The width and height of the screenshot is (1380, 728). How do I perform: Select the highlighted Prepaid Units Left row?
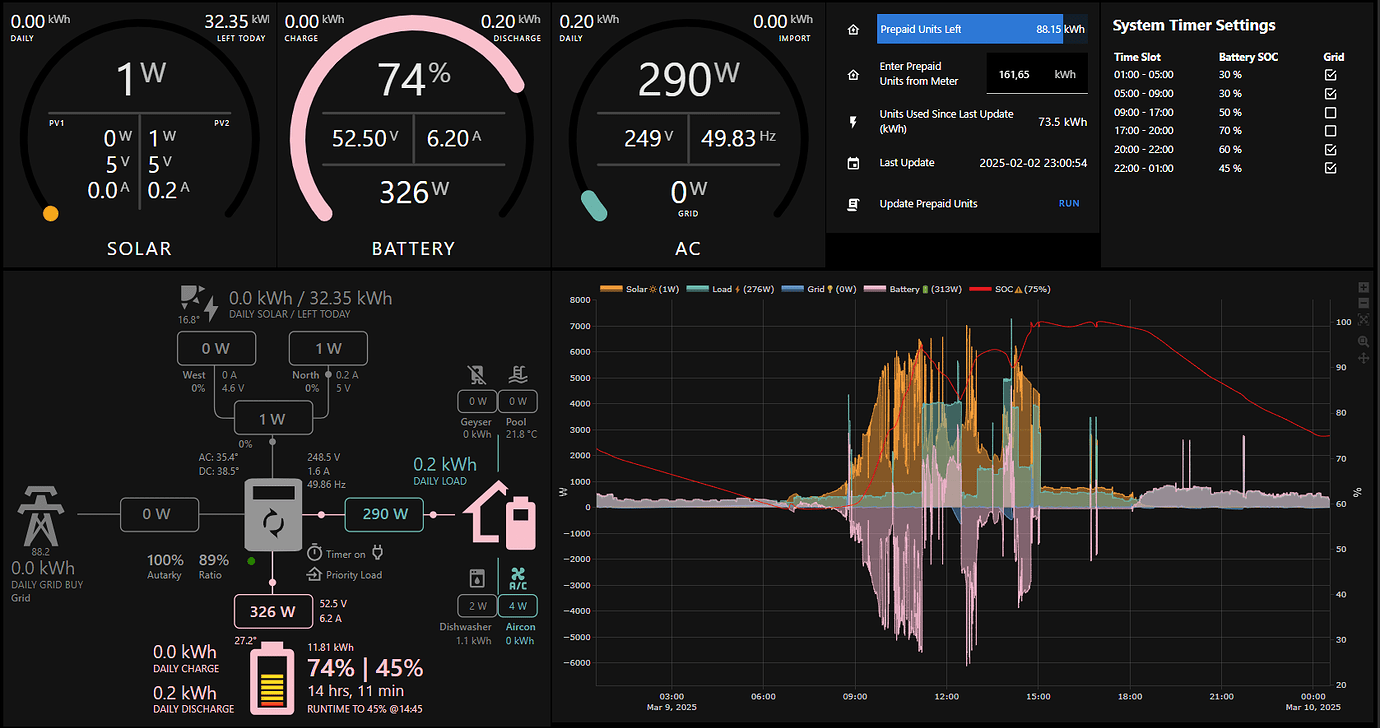point(969,29)
